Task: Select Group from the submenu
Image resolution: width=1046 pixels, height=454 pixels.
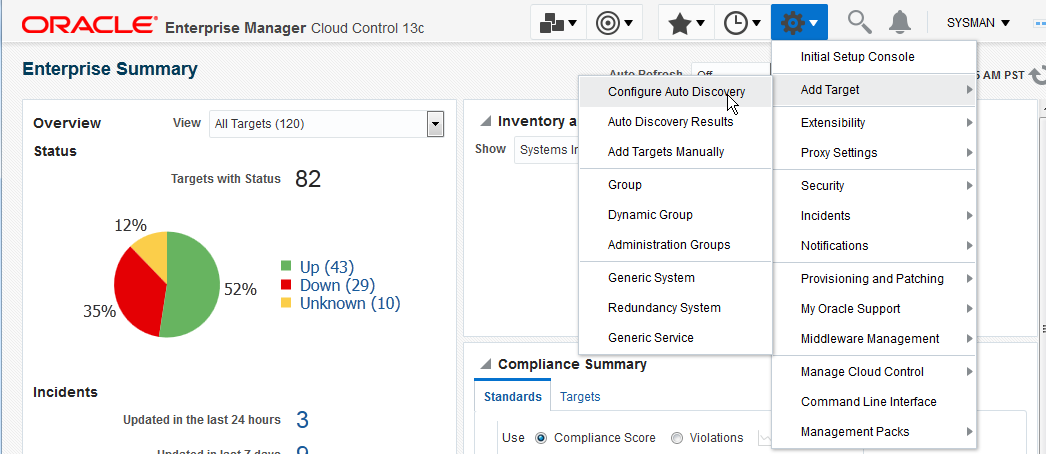Action: pos(676,185)
